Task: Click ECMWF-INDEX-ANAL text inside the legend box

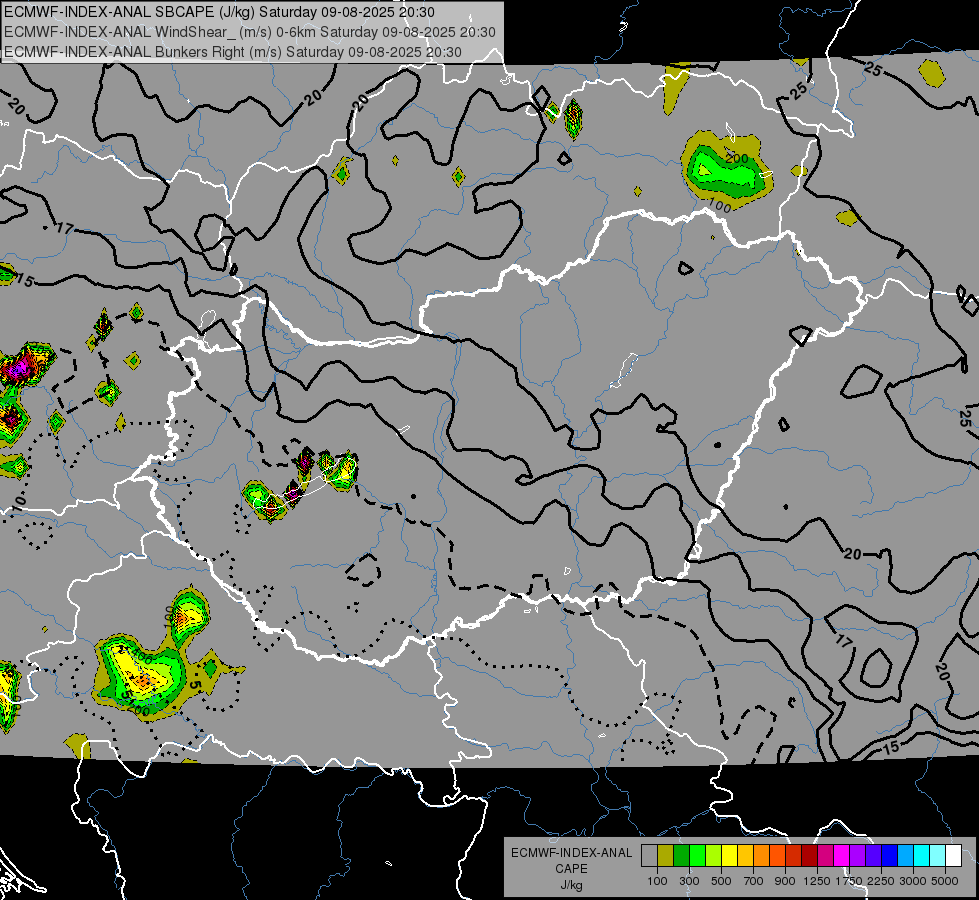Action: point(571,853)
